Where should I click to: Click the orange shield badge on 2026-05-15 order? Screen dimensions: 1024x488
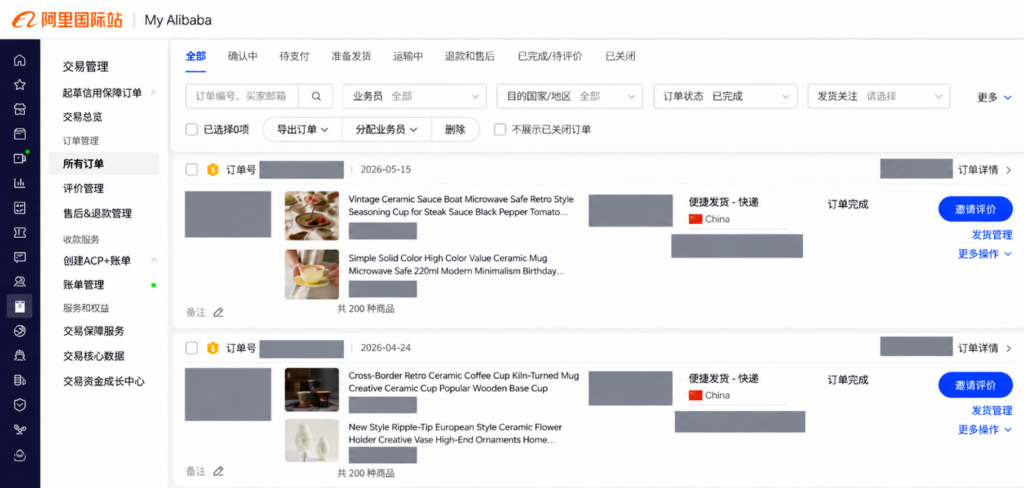212,170
